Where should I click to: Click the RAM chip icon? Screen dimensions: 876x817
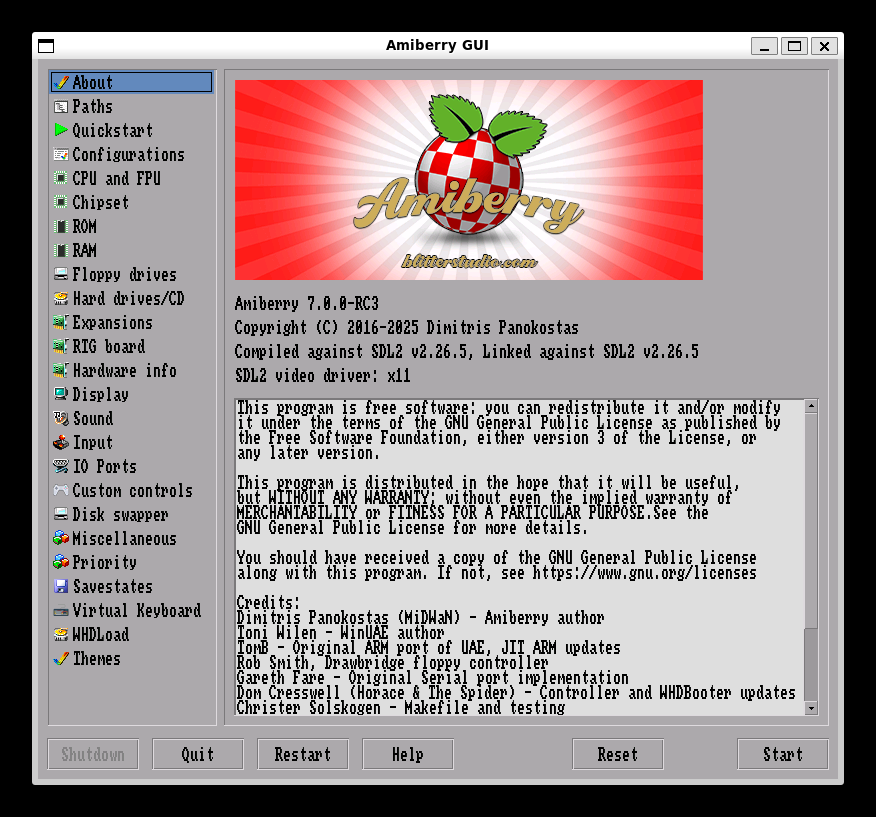point(61,250)
